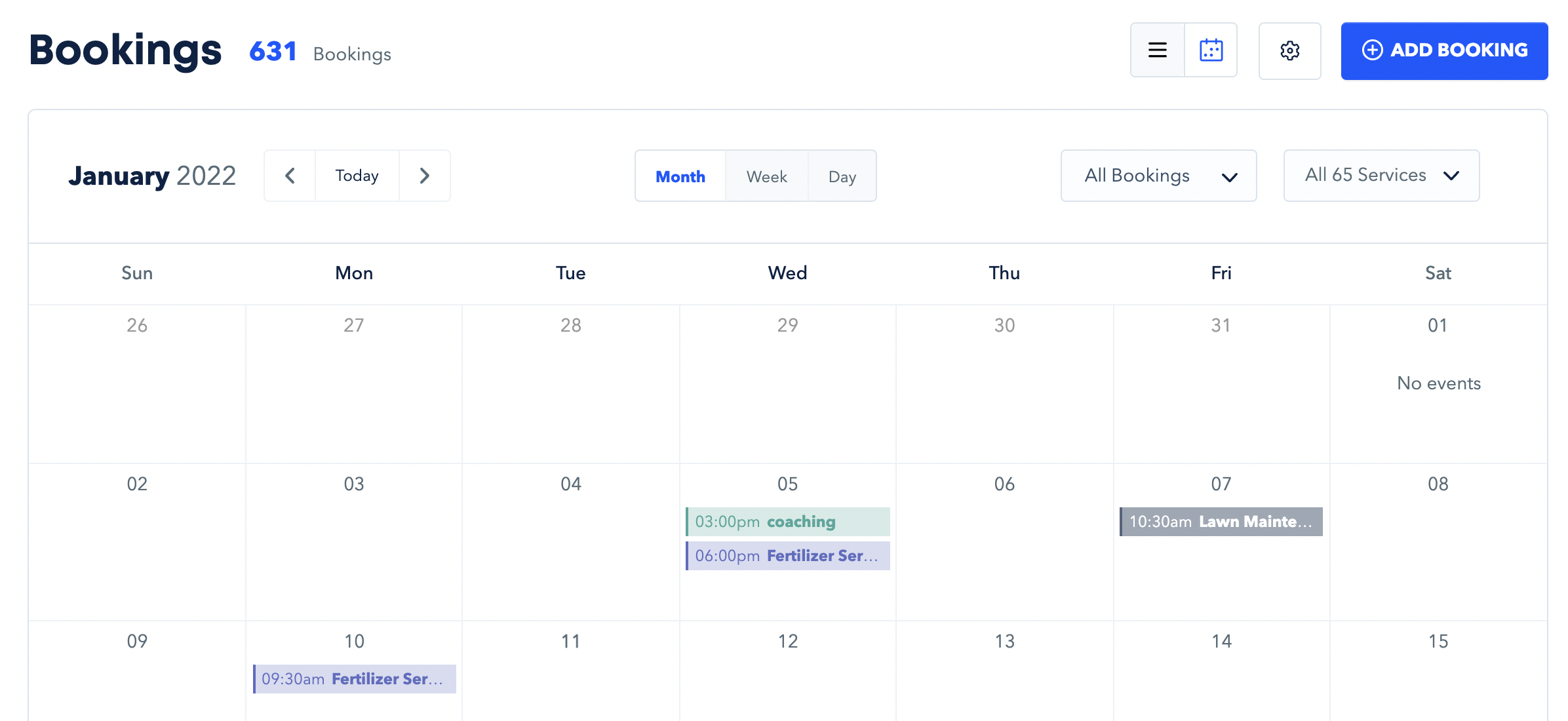Expand the All 65 Services dropdown

1380,176
